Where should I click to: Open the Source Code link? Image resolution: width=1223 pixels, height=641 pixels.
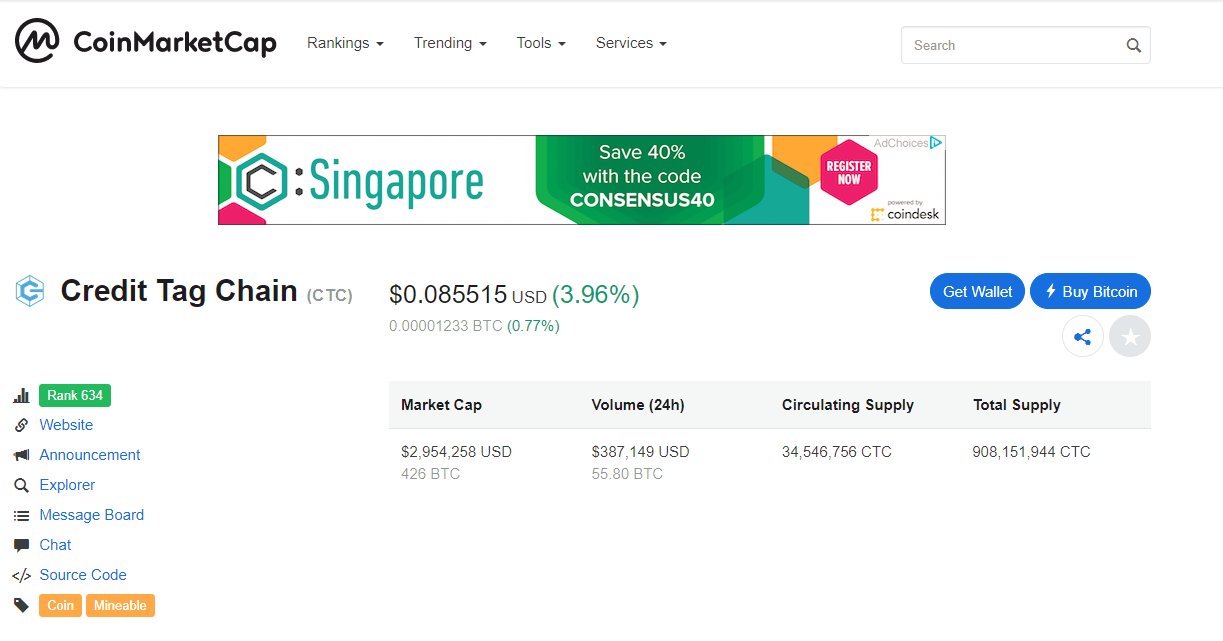pyautogui.click(x=83, y=575)
